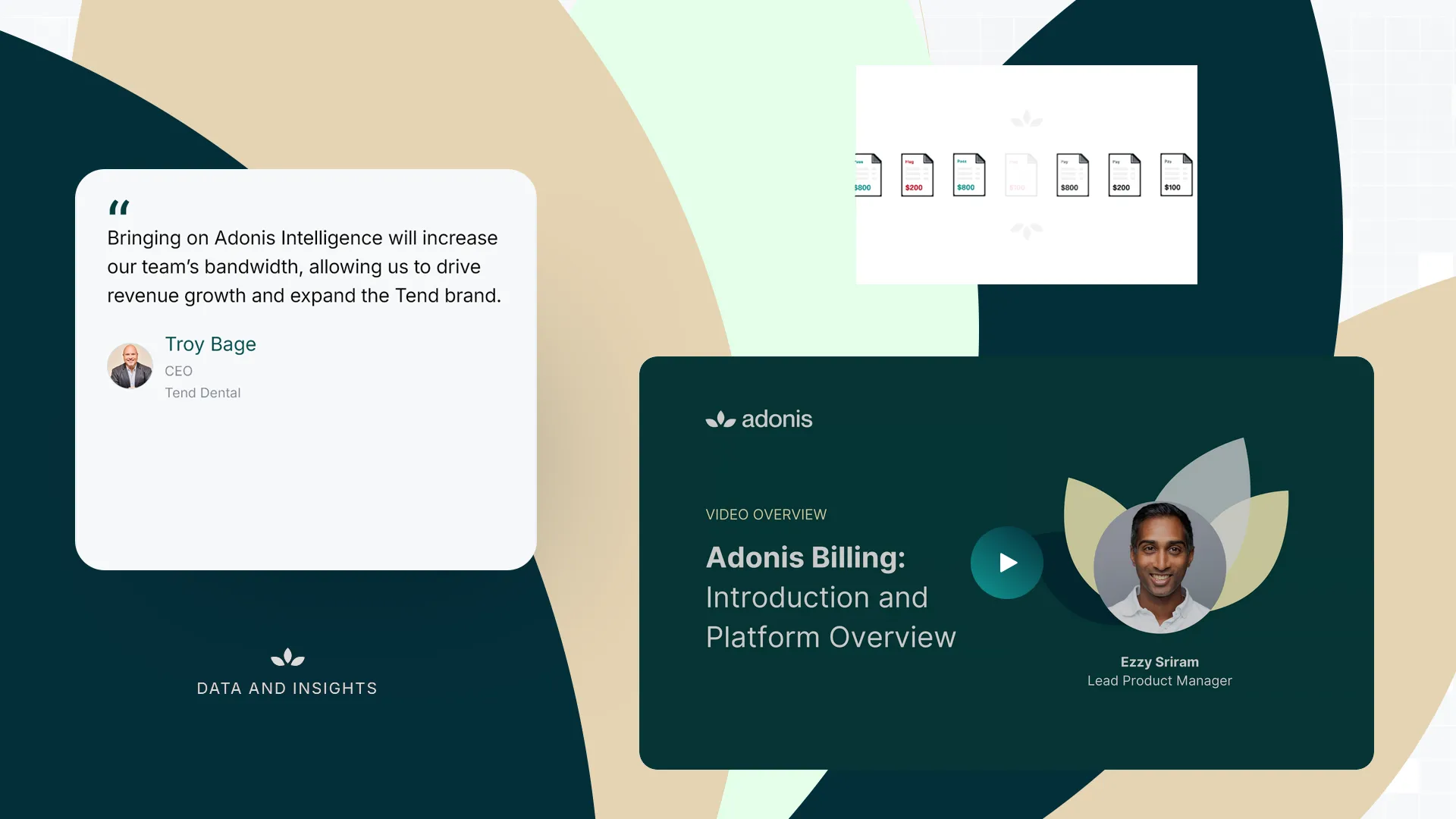Image resolution: width=1456 pixels, height=819 pixels.
Task: Click the name 'Troy Bage'
Action: 211,344
